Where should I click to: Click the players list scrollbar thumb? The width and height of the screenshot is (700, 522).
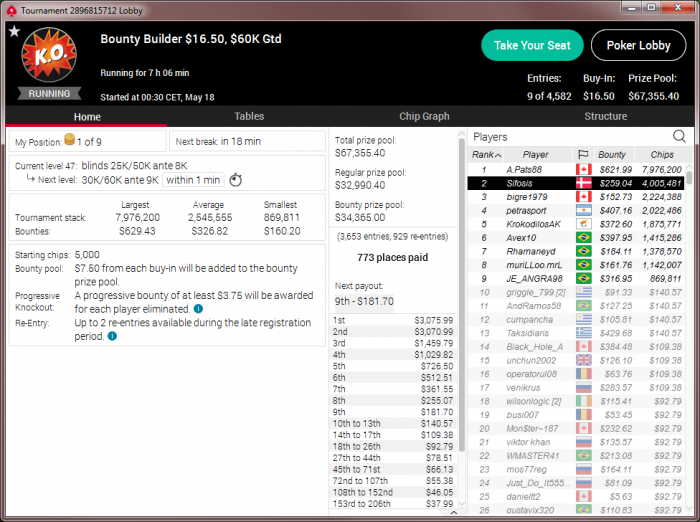click(x=689, y=176)
